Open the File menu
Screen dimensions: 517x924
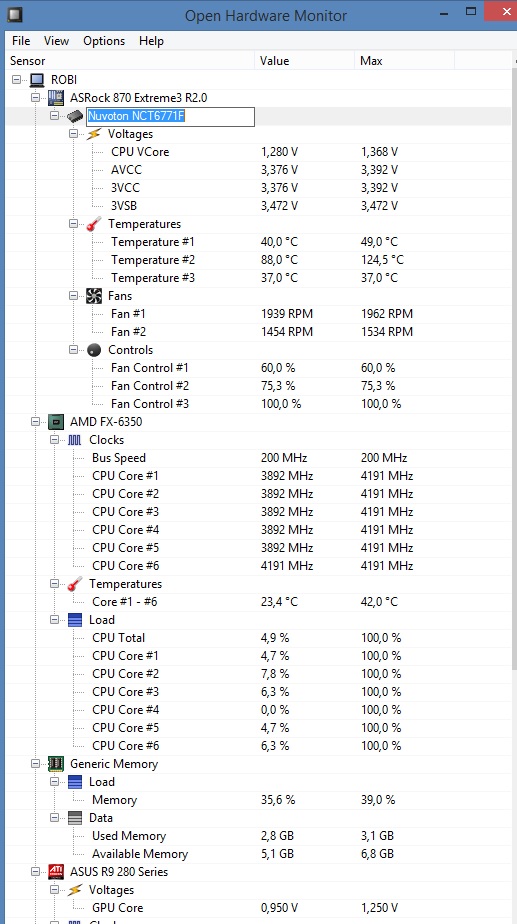pyautogui.click(x=21, y=41)
